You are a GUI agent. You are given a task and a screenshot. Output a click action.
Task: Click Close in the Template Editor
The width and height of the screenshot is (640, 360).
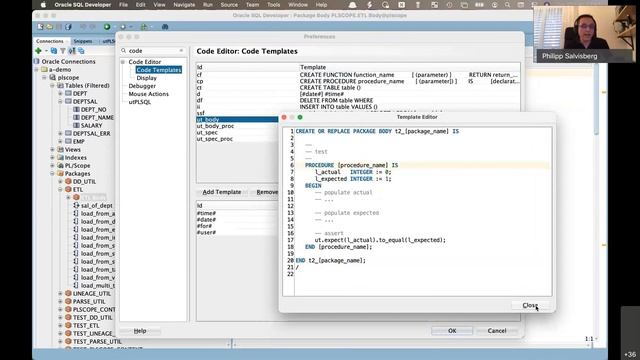click(x=530, y=305)
